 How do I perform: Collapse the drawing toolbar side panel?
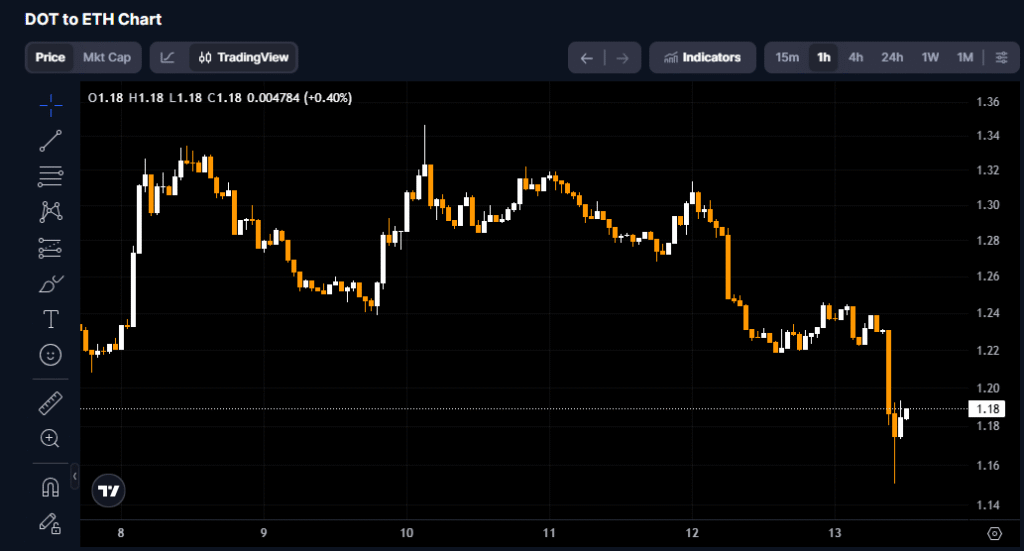pyautogui.click(x=75, y=477)
